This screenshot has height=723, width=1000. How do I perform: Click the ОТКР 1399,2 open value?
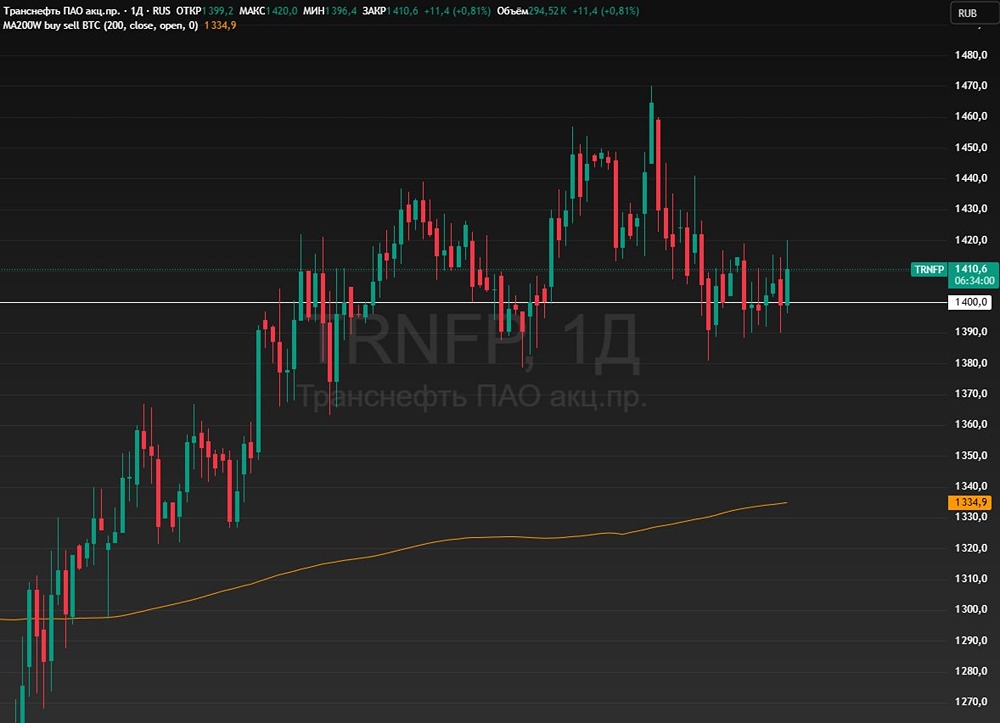pos(205,11)
